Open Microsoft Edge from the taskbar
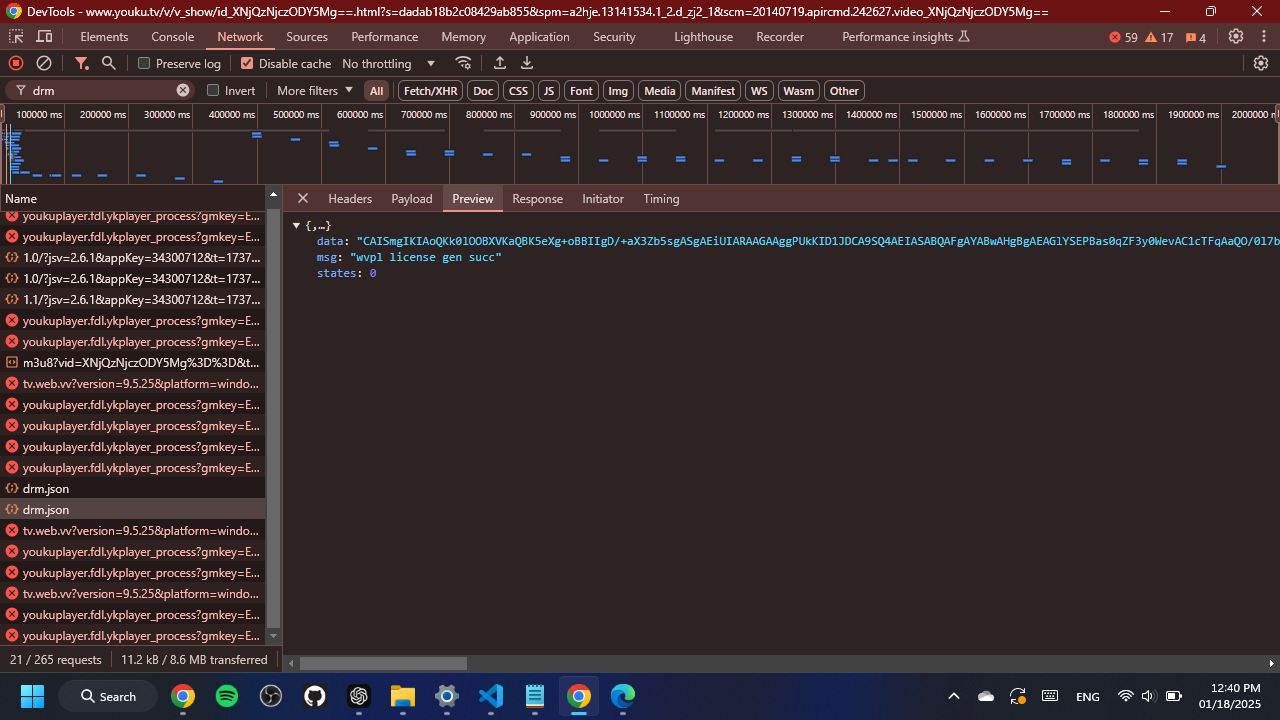This screenshot has width=1280, height=720. 623,696
